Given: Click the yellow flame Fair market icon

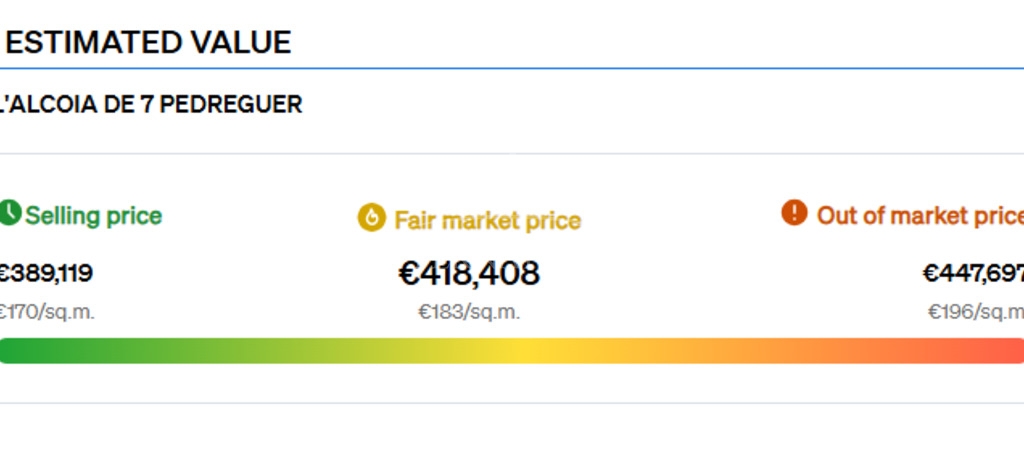Looking at the screenshot, I should (372, 217).
